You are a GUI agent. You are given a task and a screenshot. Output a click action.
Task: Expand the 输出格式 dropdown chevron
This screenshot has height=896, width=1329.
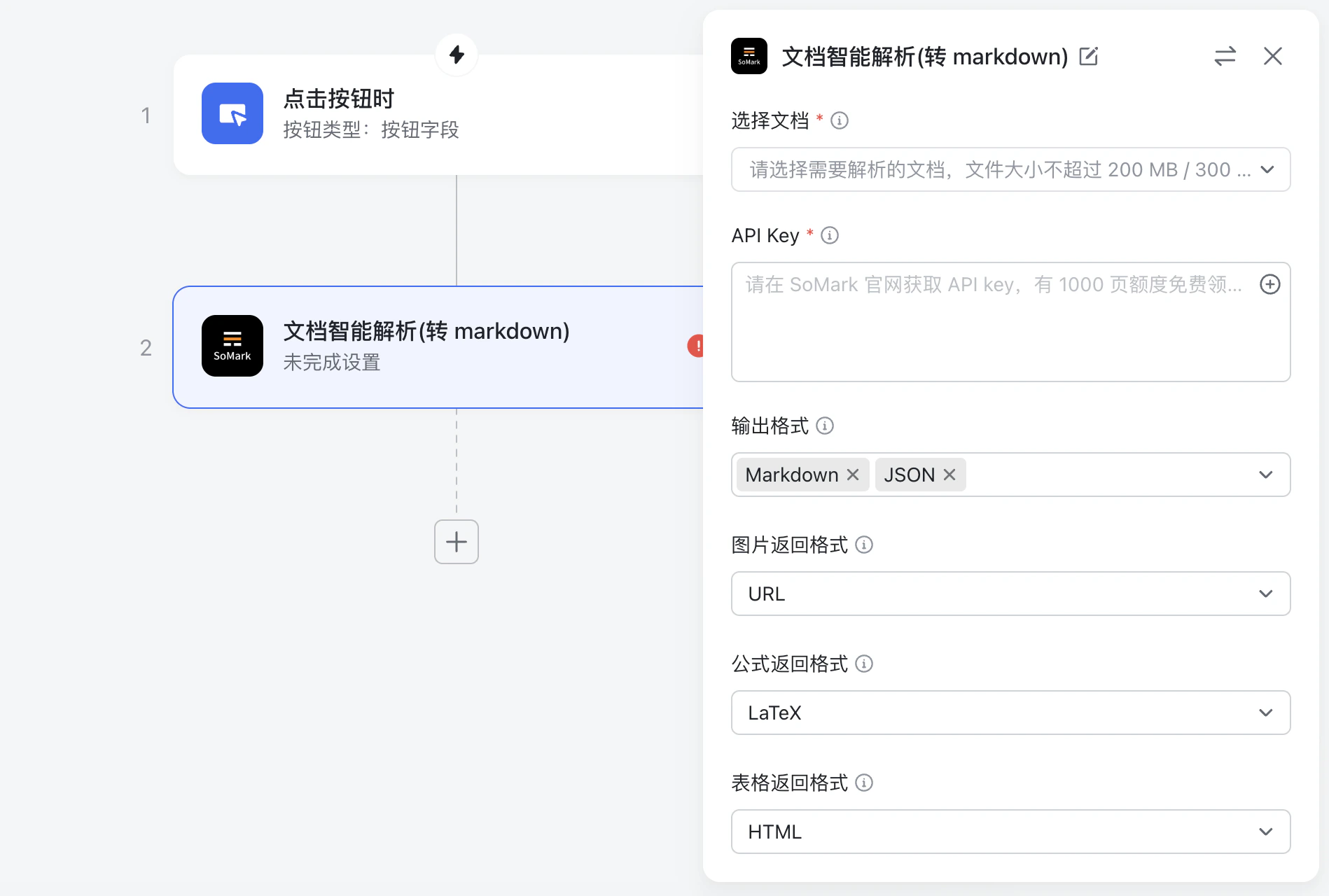[x=1265, y=475]
